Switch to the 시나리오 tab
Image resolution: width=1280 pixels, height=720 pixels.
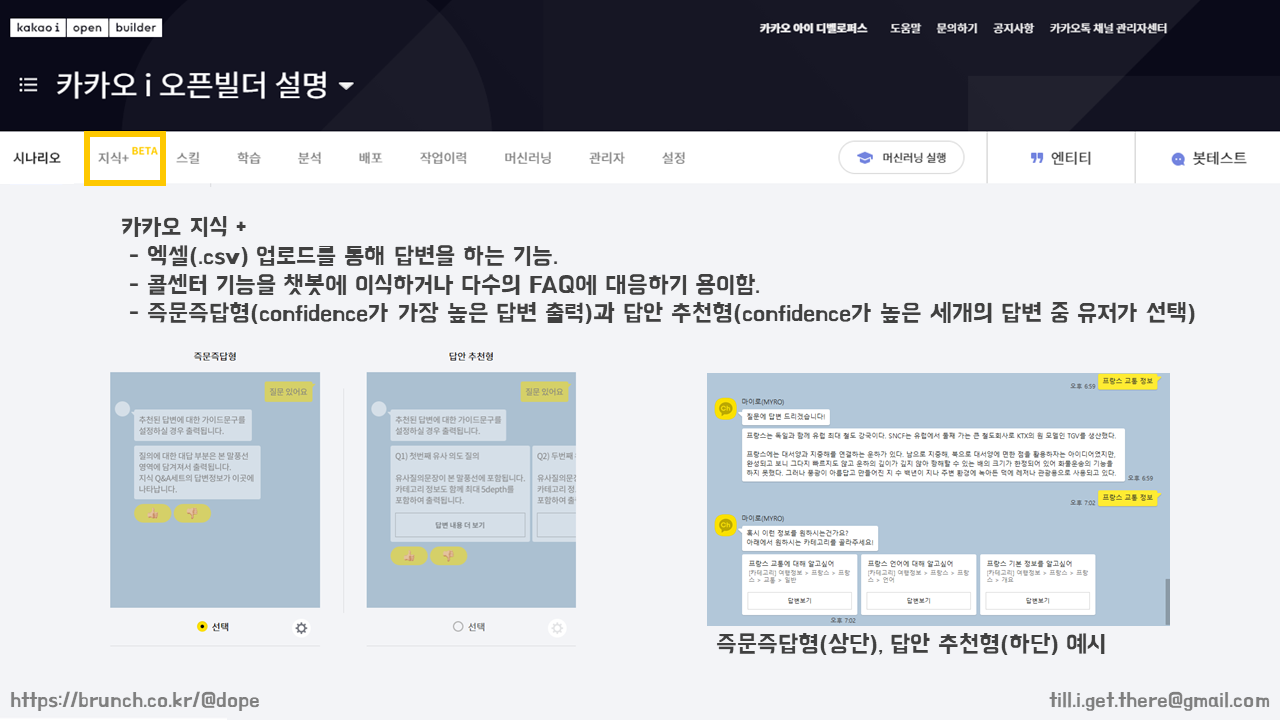pos(37,158)
